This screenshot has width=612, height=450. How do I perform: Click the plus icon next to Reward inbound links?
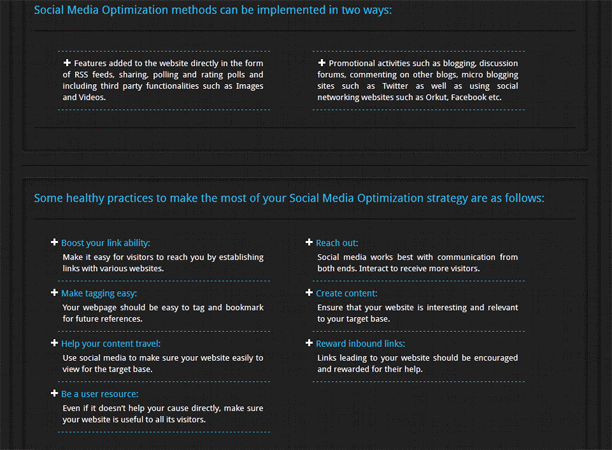(x=309, y=343)
